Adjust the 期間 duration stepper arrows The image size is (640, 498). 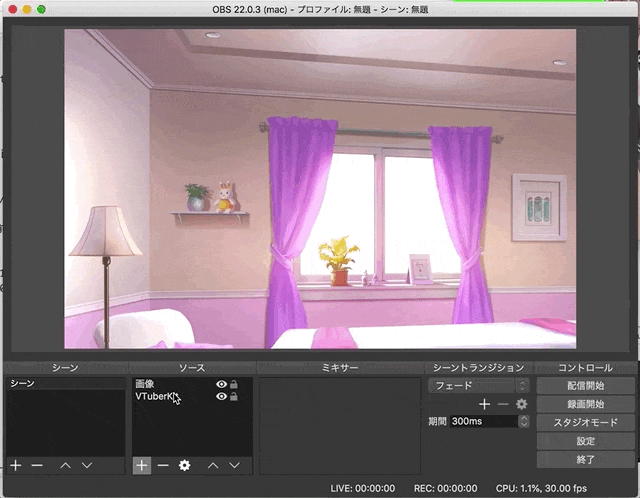pos(524,421)
